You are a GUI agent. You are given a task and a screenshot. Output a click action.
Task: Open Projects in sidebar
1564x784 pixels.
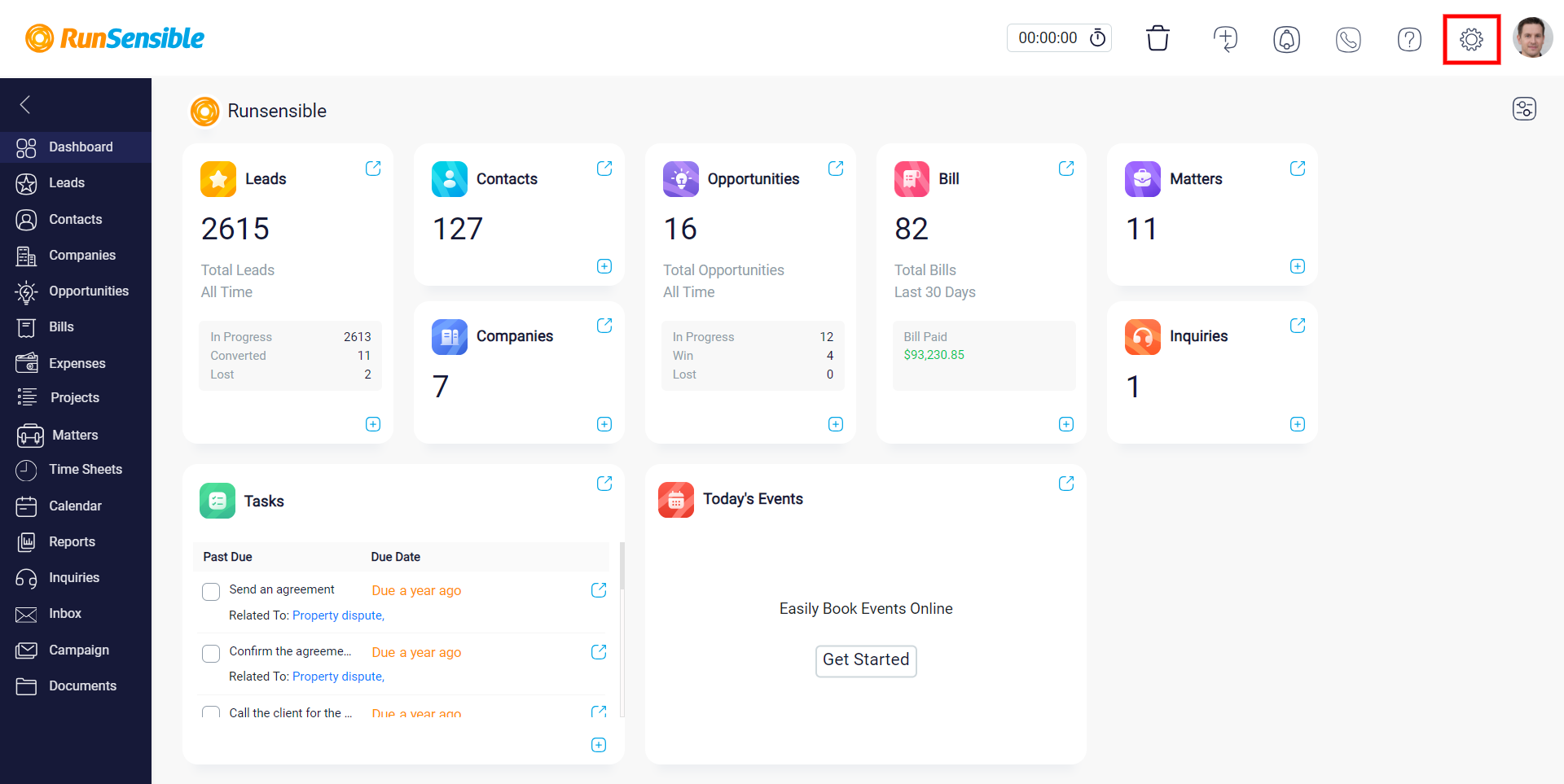(76, 397)
